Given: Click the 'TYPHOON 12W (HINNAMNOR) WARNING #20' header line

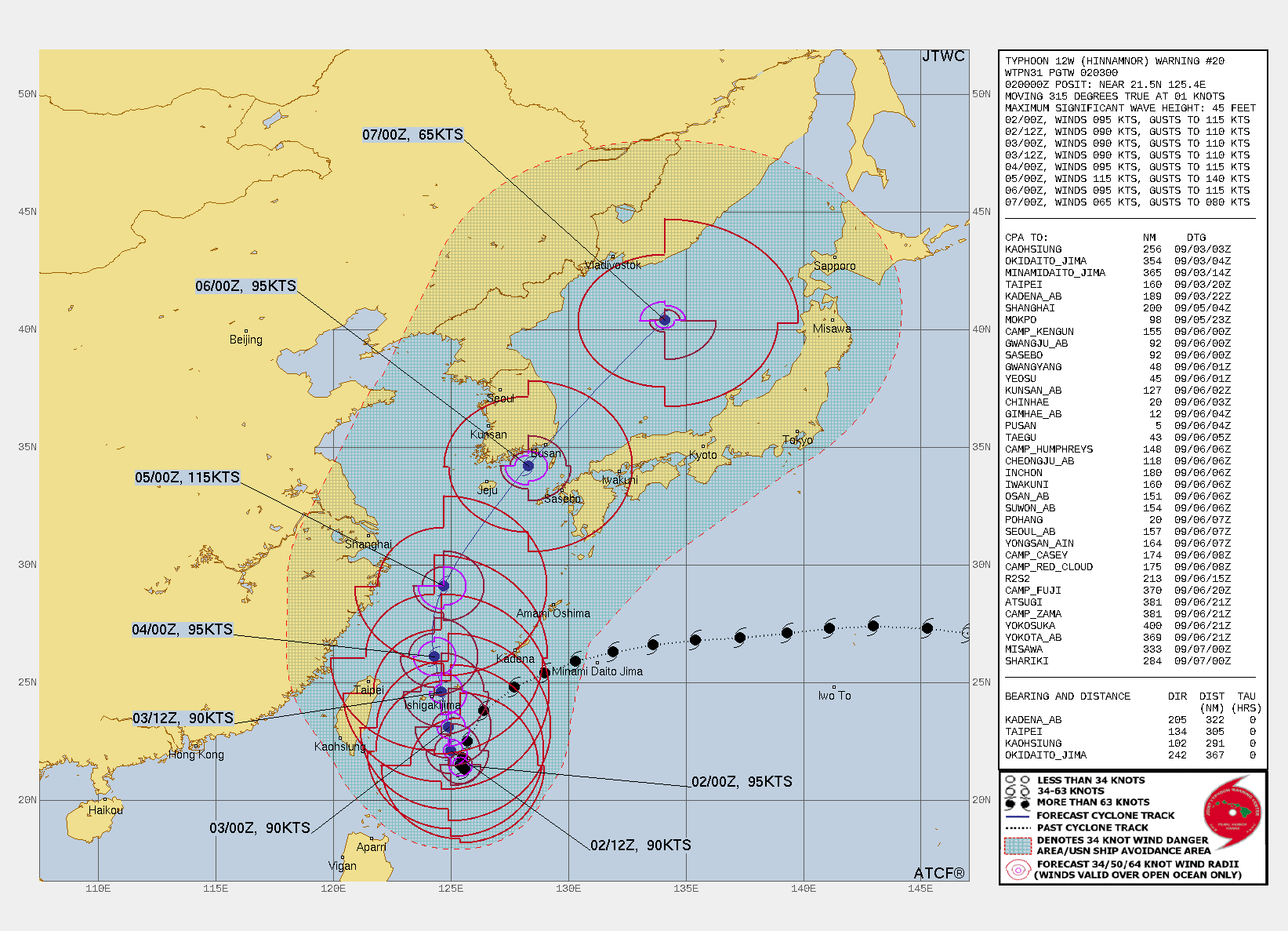Looking at the screenshot, I should pos(1115,61).
